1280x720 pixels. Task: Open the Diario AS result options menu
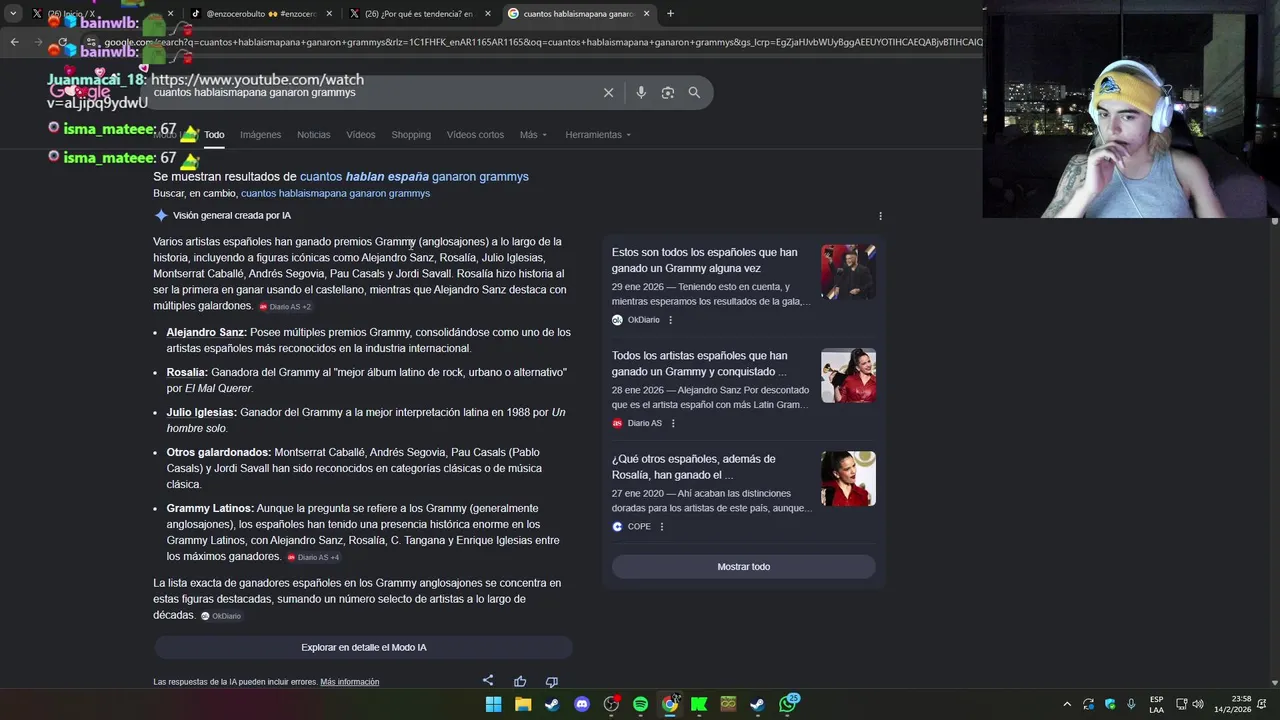pos(673,423)
